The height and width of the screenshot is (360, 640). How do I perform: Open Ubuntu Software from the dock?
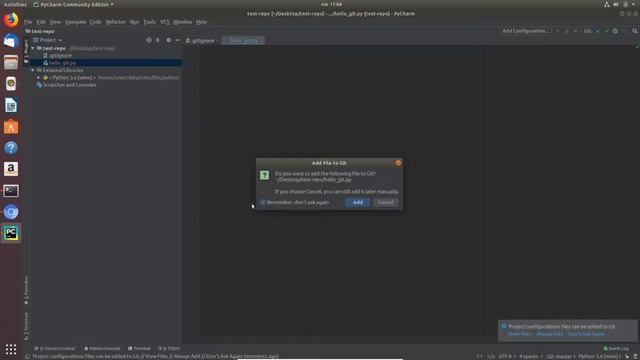[x=11, y=127]
